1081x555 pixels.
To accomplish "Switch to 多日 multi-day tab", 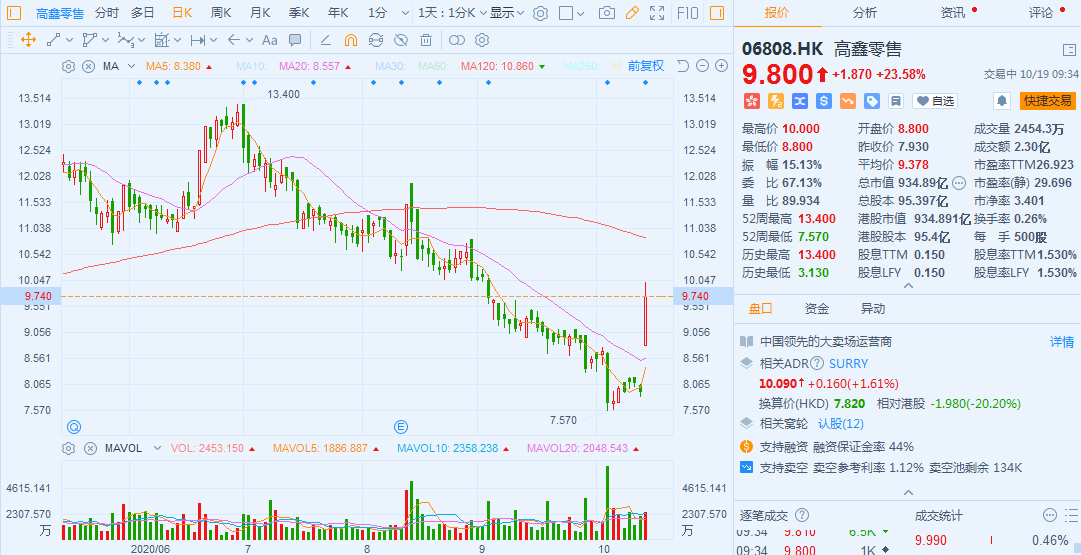I will tap(143, 12).
